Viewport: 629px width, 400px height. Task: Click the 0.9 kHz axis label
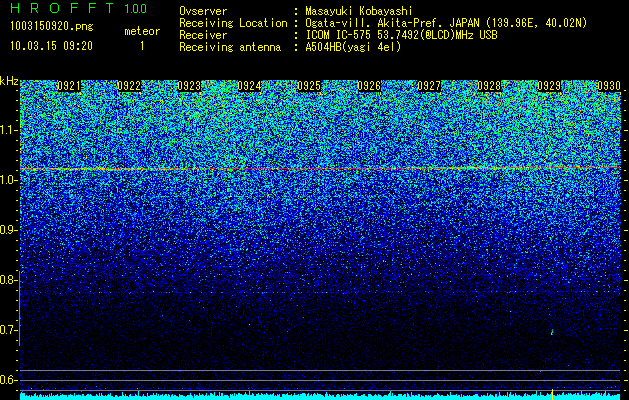coord(9,230)
